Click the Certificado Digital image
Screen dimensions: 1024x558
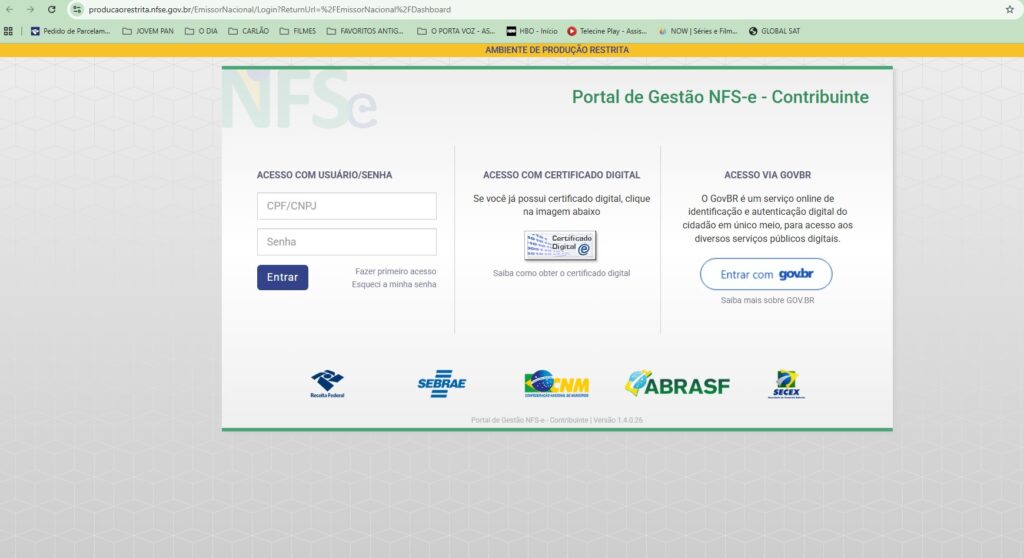560,245
